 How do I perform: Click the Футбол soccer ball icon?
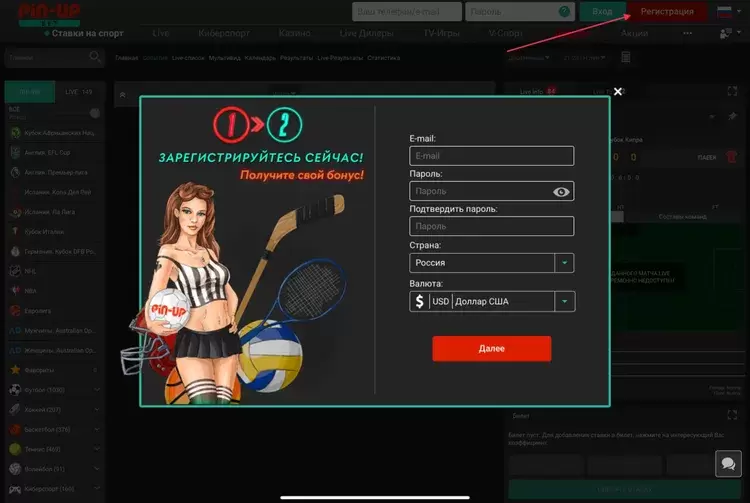15,390
